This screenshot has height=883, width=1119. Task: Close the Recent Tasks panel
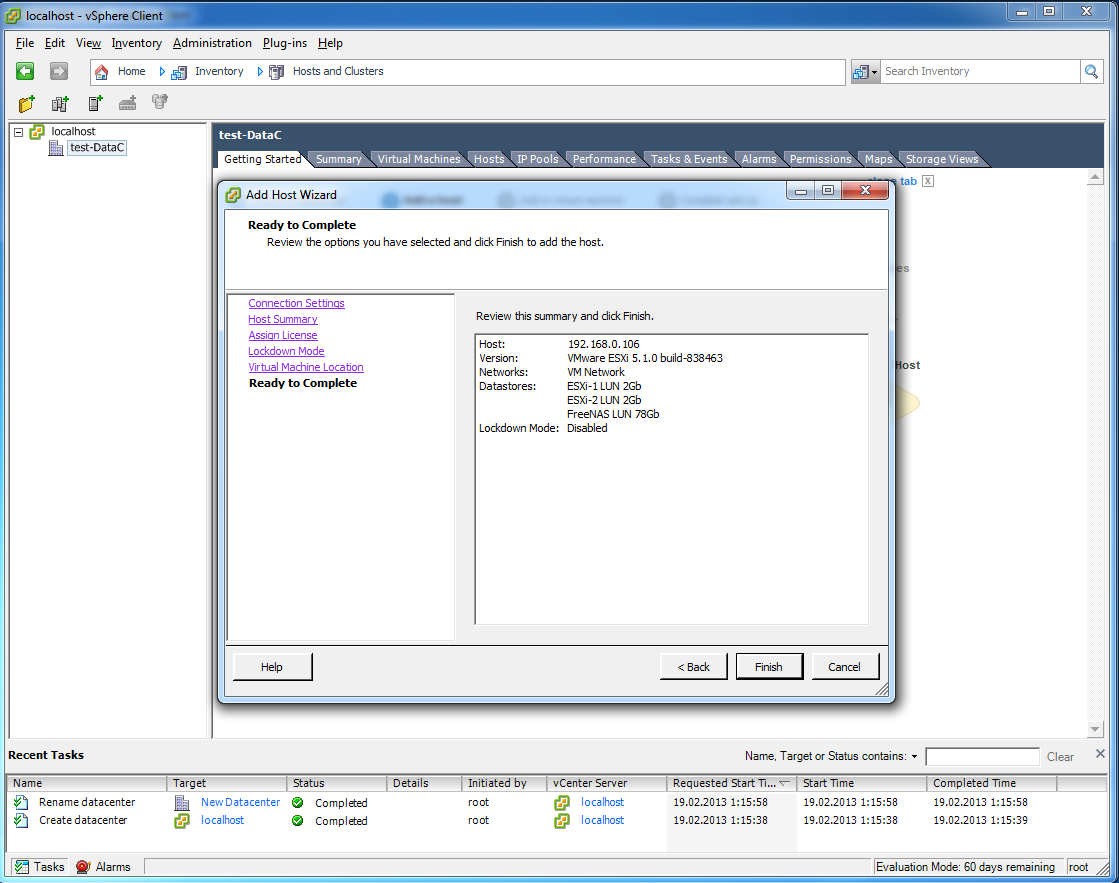click(x=1100, y=754)
